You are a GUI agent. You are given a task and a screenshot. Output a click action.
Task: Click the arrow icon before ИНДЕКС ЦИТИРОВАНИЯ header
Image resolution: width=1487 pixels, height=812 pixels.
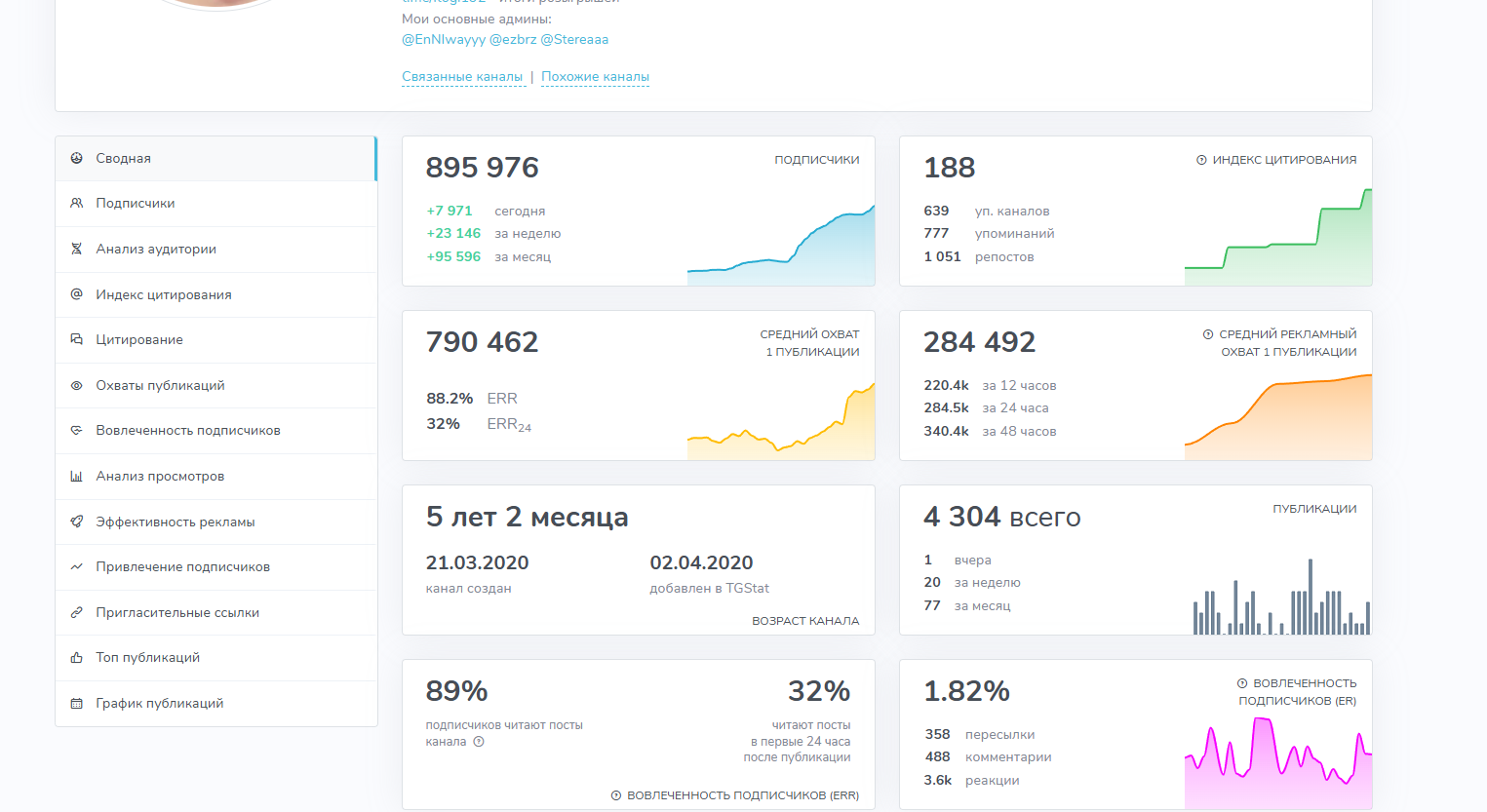click(x=1201, y=160)
